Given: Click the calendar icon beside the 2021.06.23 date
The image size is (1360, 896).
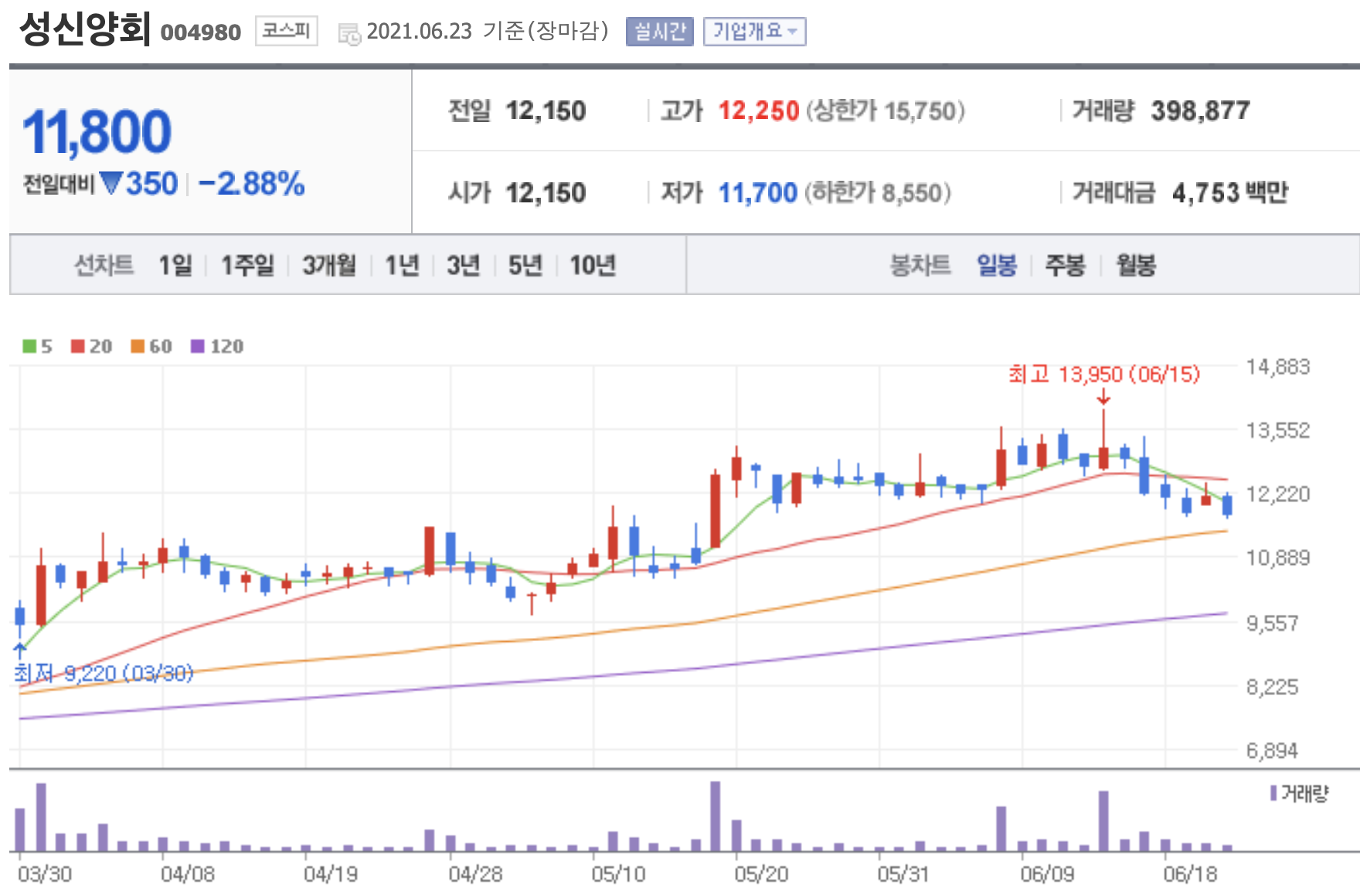Looking at the screenshot, I should pyautogui.click(x=349, y=33).
